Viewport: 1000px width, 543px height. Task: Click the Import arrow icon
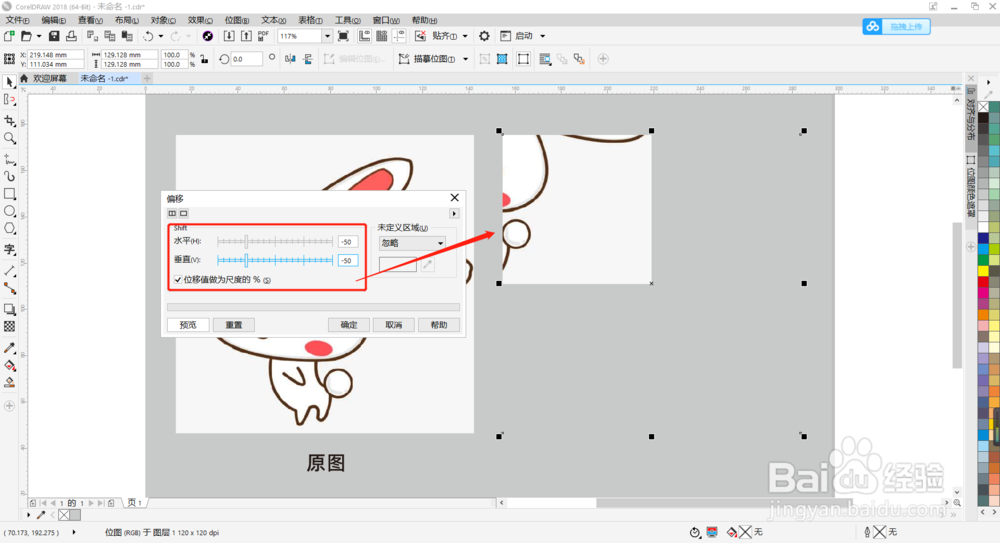click(x=229, y=36)
